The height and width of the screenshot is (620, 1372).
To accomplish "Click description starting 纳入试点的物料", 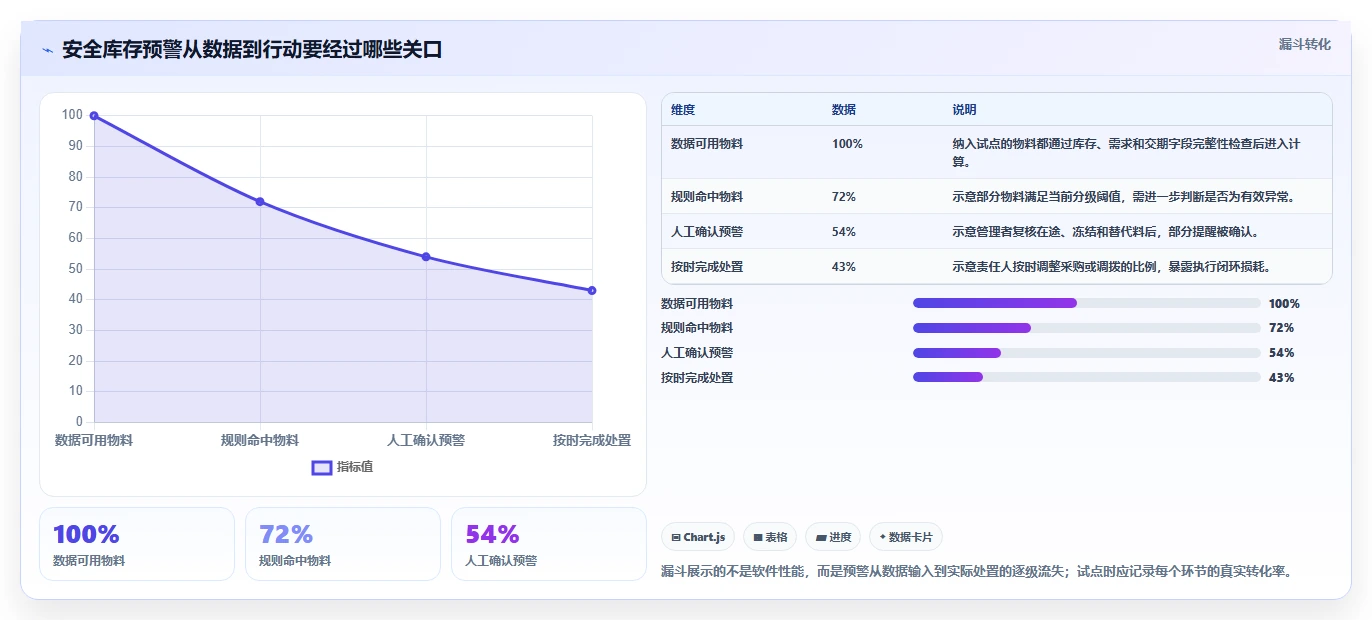I will [1126, 153].
